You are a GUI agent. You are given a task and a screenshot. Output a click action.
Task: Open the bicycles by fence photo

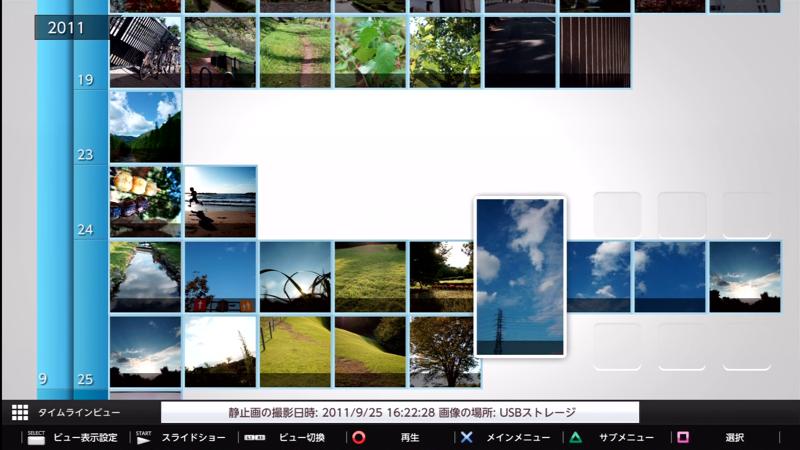click(x=145, y=52)
